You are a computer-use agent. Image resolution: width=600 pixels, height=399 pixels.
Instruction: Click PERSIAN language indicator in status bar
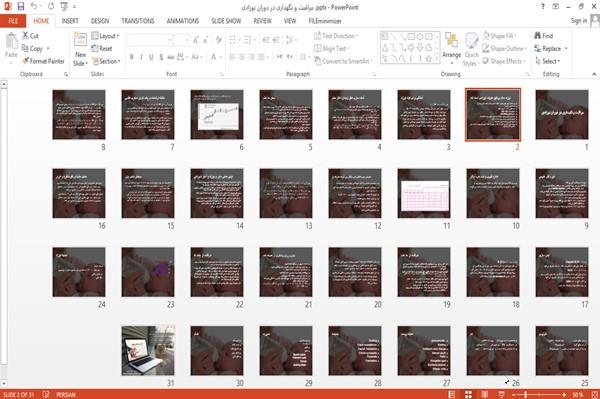click(66, 394)
